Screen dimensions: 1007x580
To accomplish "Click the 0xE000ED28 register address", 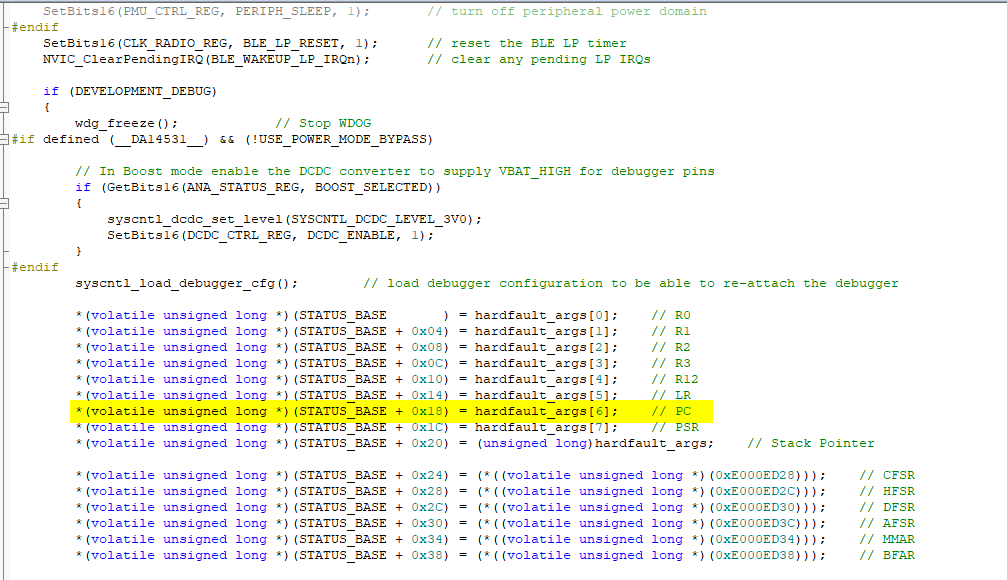I will tap(755, 475).
